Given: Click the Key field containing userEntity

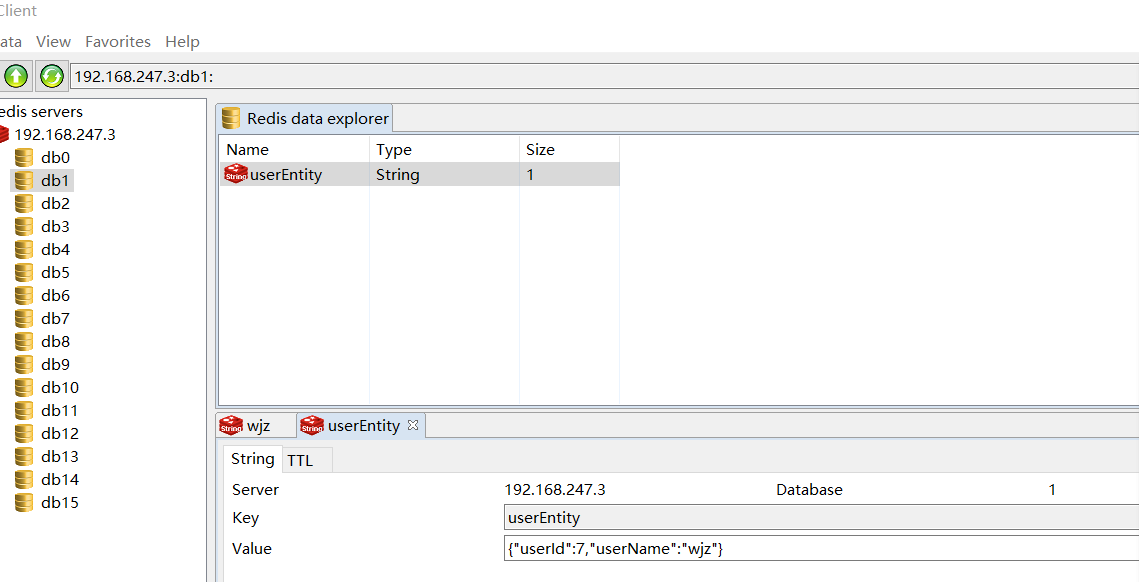Looking at the screenshot, I should (x=822, y=518).
